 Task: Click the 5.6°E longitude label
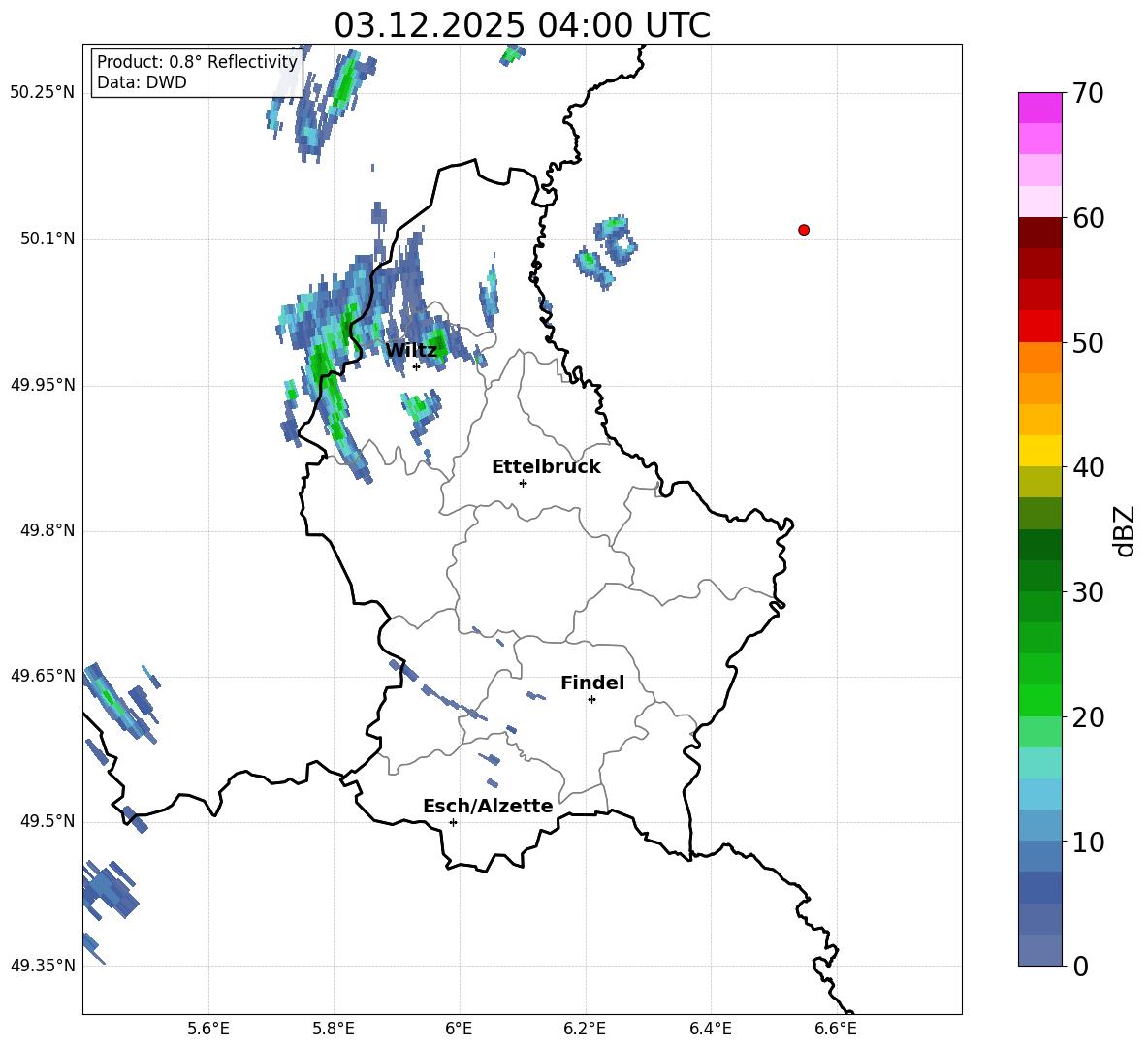208,1029
